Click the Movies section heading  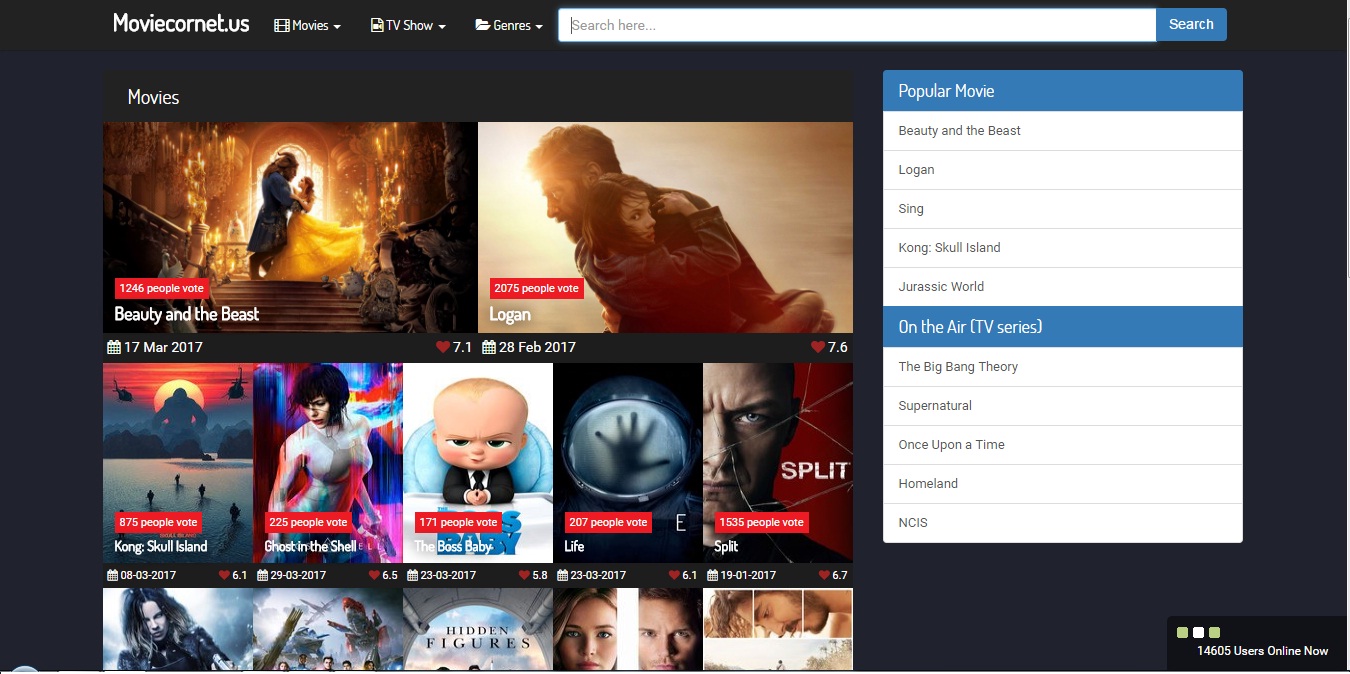click(153, 98)
